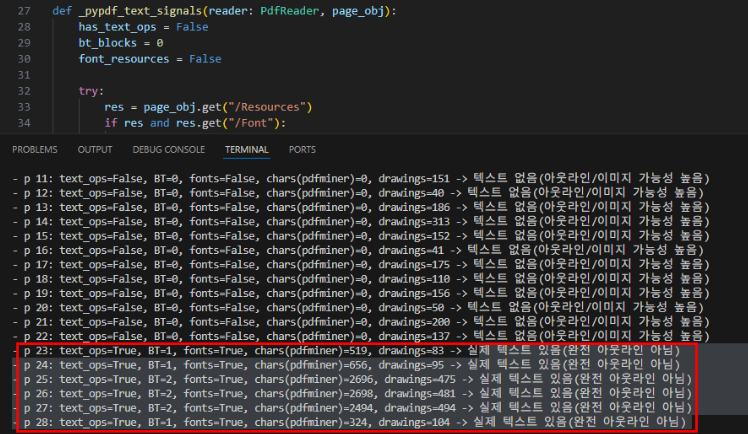
Task: Click terminal line for p 12
Action: (x=358, y=193)
